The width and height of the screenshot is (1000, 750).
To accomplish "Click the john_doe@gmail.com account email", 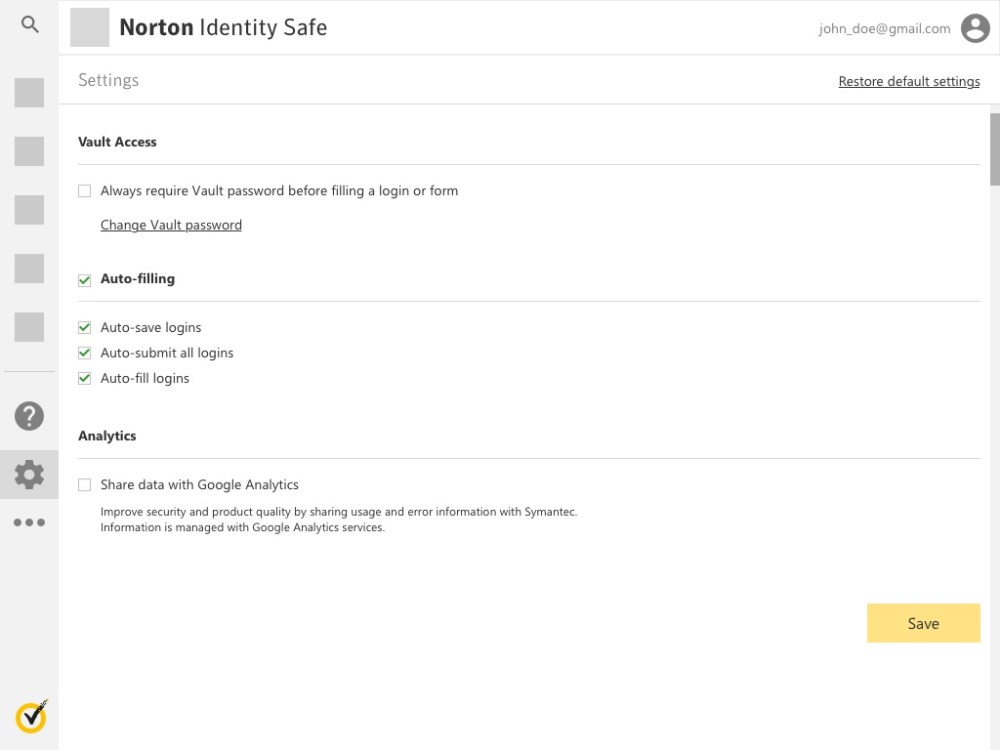I will coord(884,29).
